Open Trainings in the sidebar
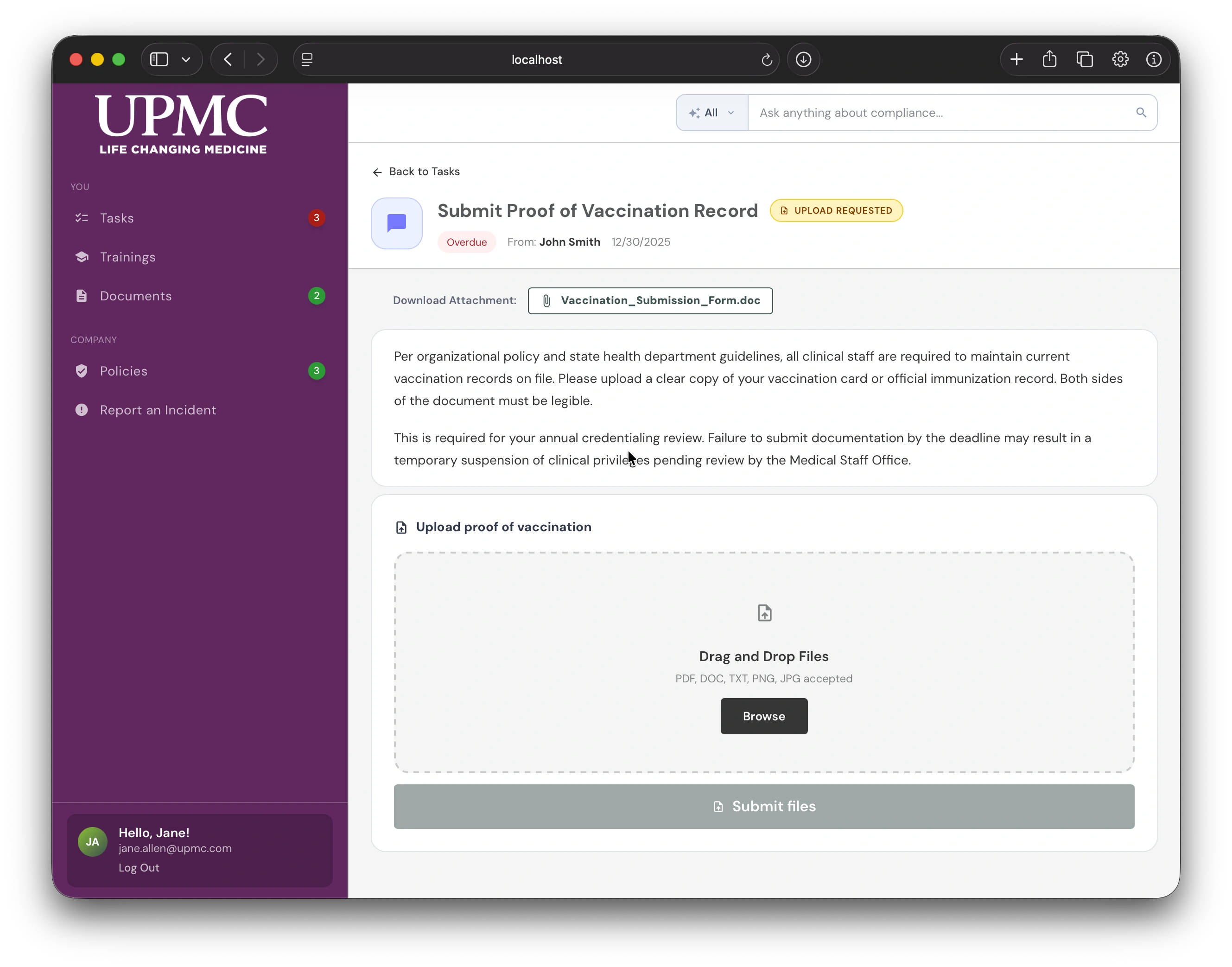The height and width of the screenshot is (967, 1232). tap(199, 257)
